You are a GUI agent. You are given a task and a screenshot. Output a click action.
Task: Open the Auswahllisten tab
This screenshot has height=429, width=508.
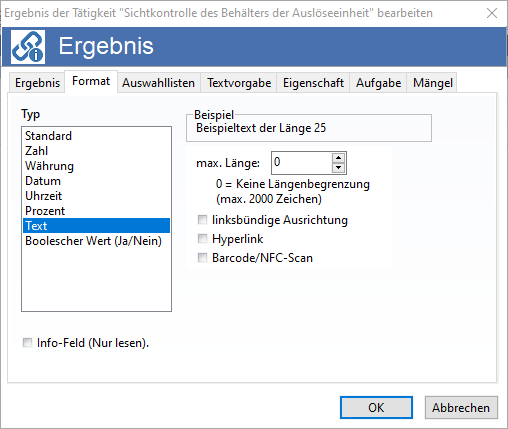point(158,83)
